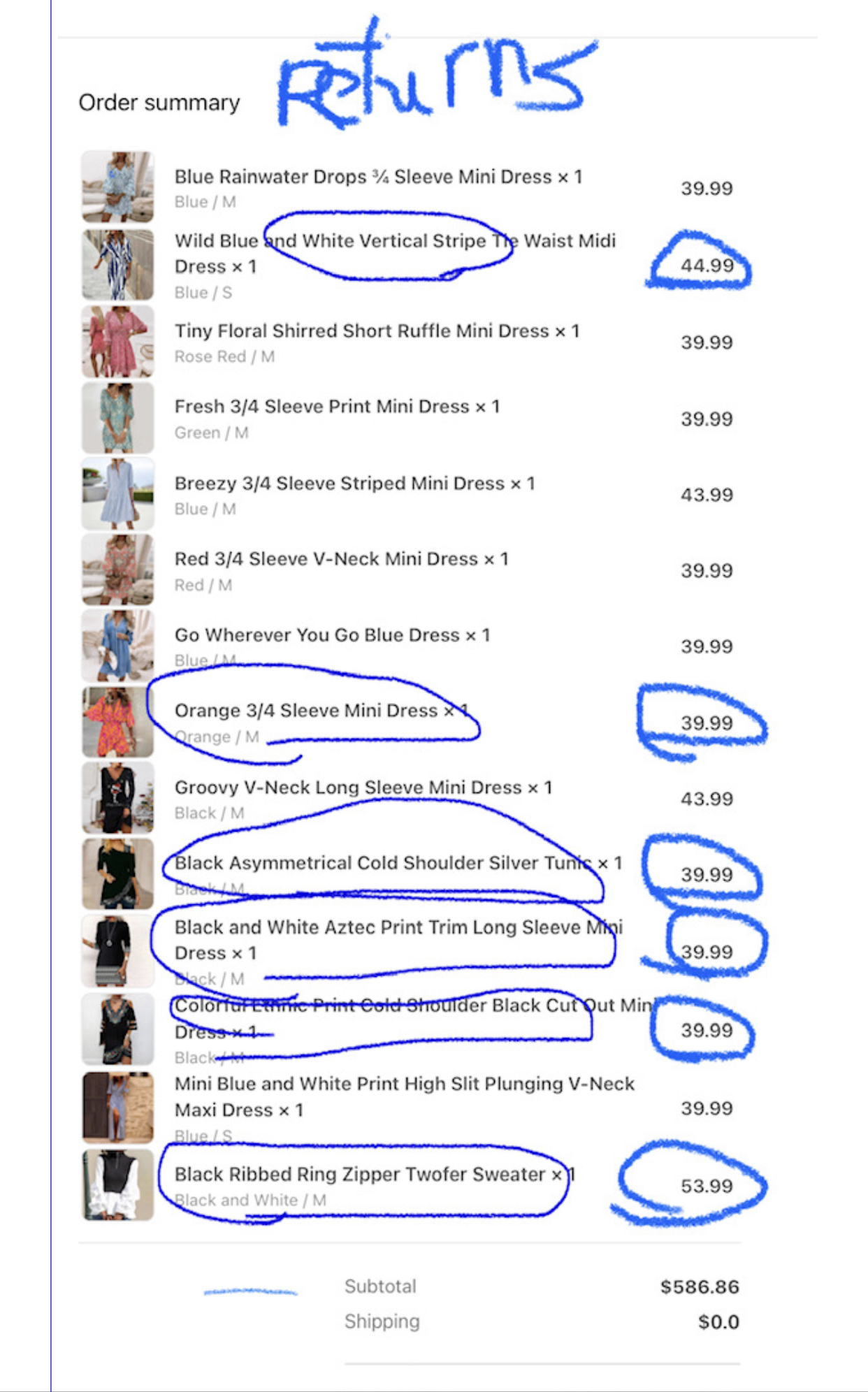Screen dimensions: 868x1392
Task: Click the Order summary heading
Action: coord(159,103)
